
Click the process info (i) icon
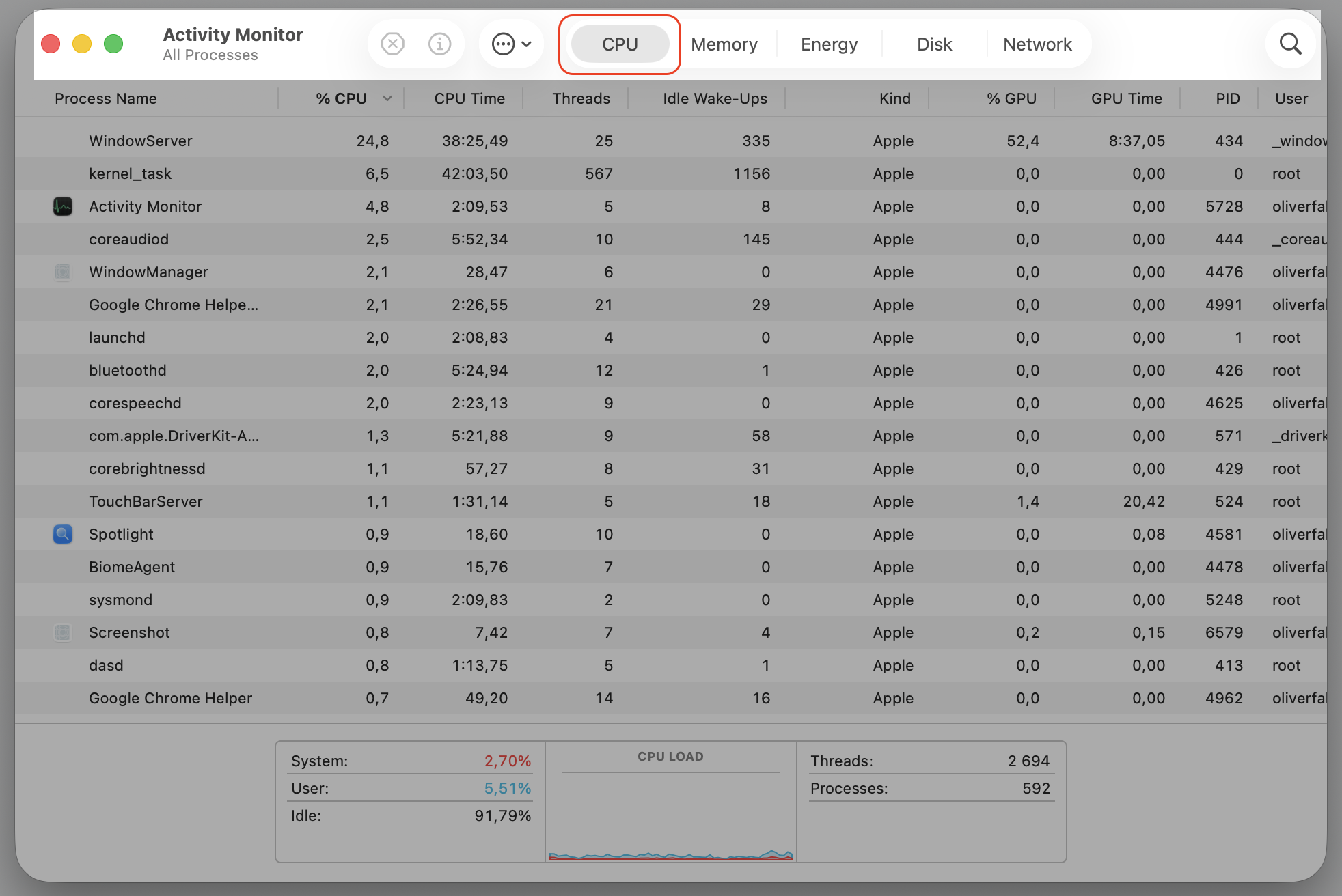click(x=439, y=44)
